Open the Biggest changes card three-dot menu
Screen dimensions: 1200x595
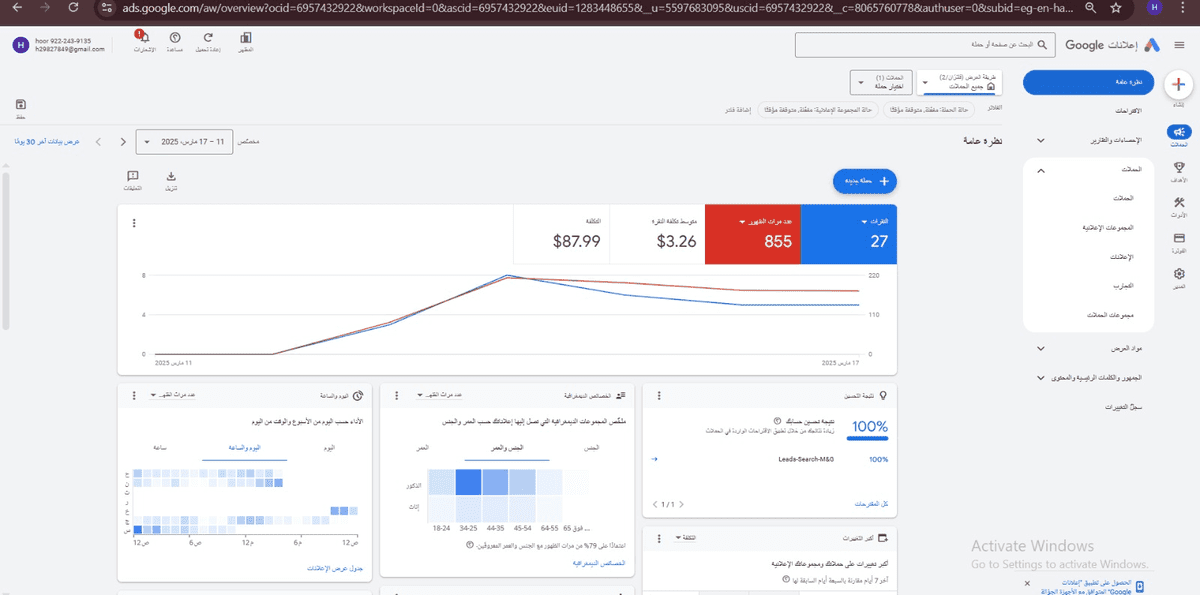(x=659, y=538)
